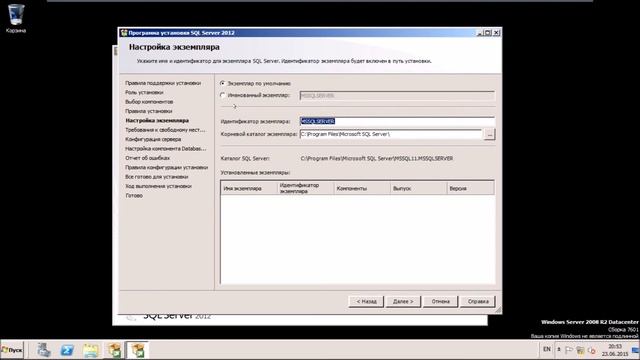Screen dimensions: 640x360
Task: Click the EN language indicator
Action: pos(547,349)
